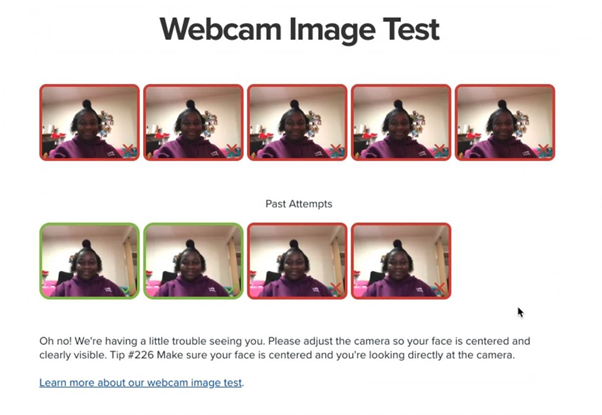Open first red-bordered past attempt thumbnail
This screenshot has height=415, width=602.
click(297, 261)
